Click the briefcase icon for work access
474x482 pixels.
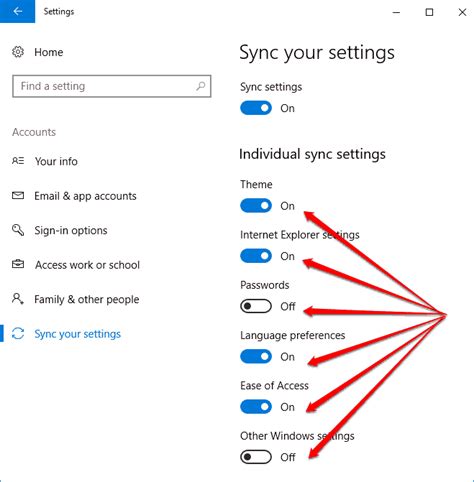point(18,264)
